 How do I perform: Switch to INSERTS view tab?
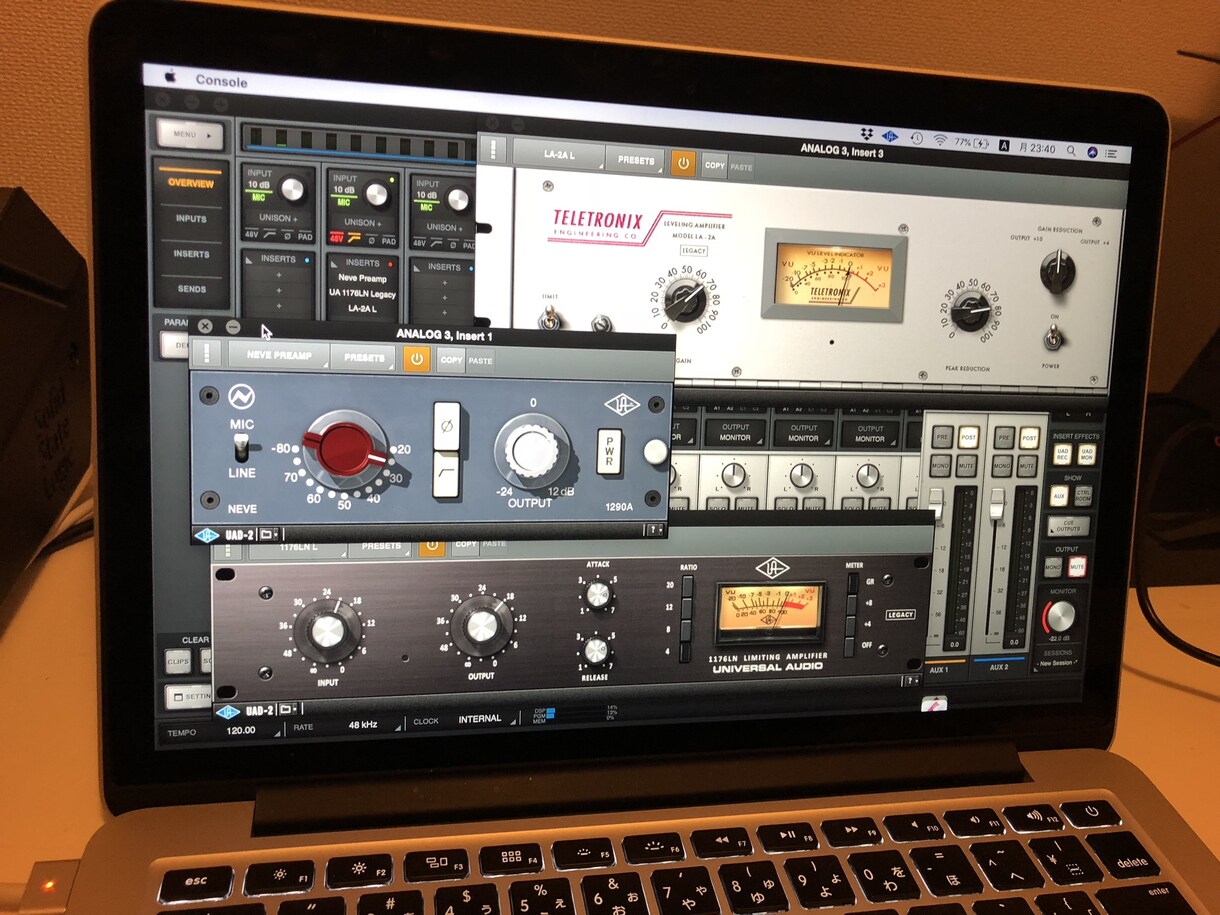click(x=191, y=254)
